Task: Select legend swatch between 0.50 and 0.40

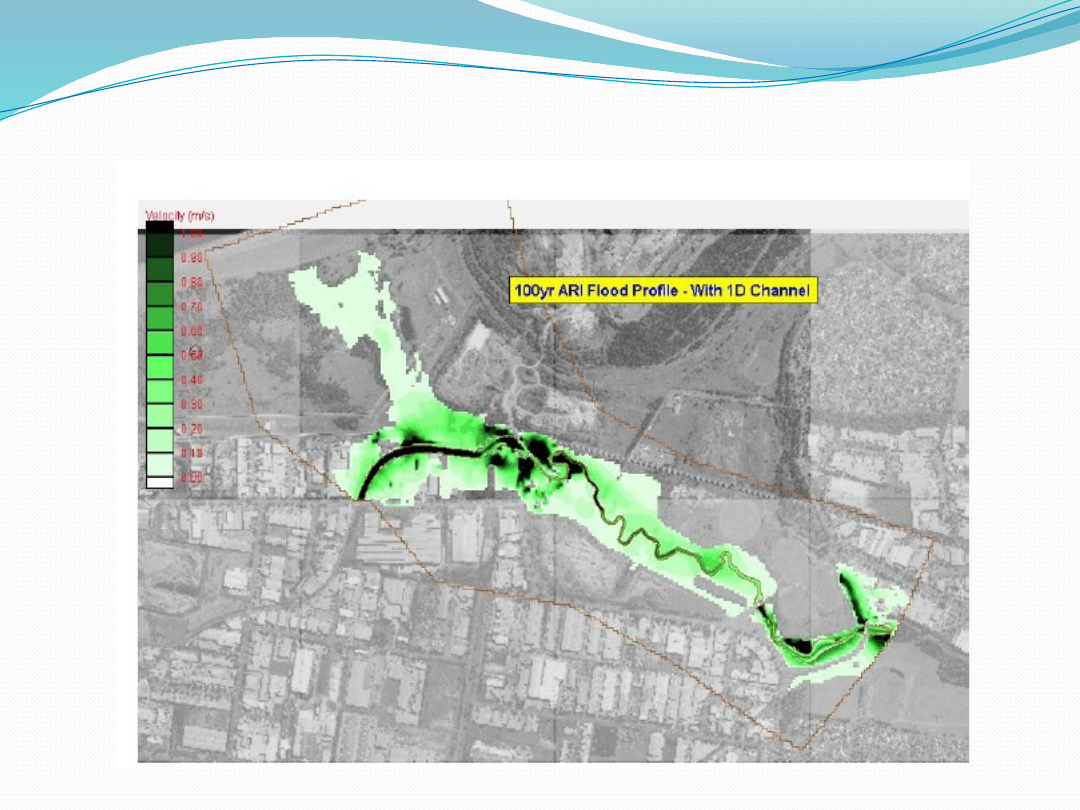Action: 159,368
